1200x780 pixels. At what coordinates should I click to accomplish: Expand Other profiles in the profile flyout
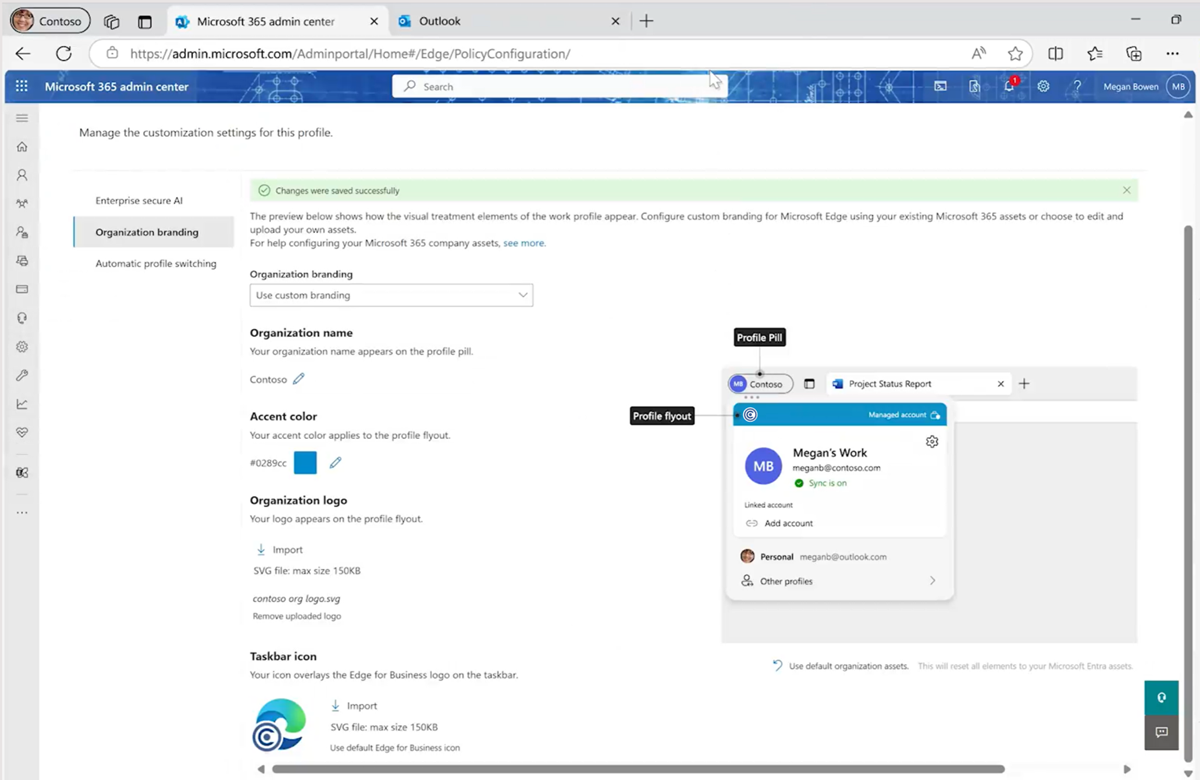[838, 580]
